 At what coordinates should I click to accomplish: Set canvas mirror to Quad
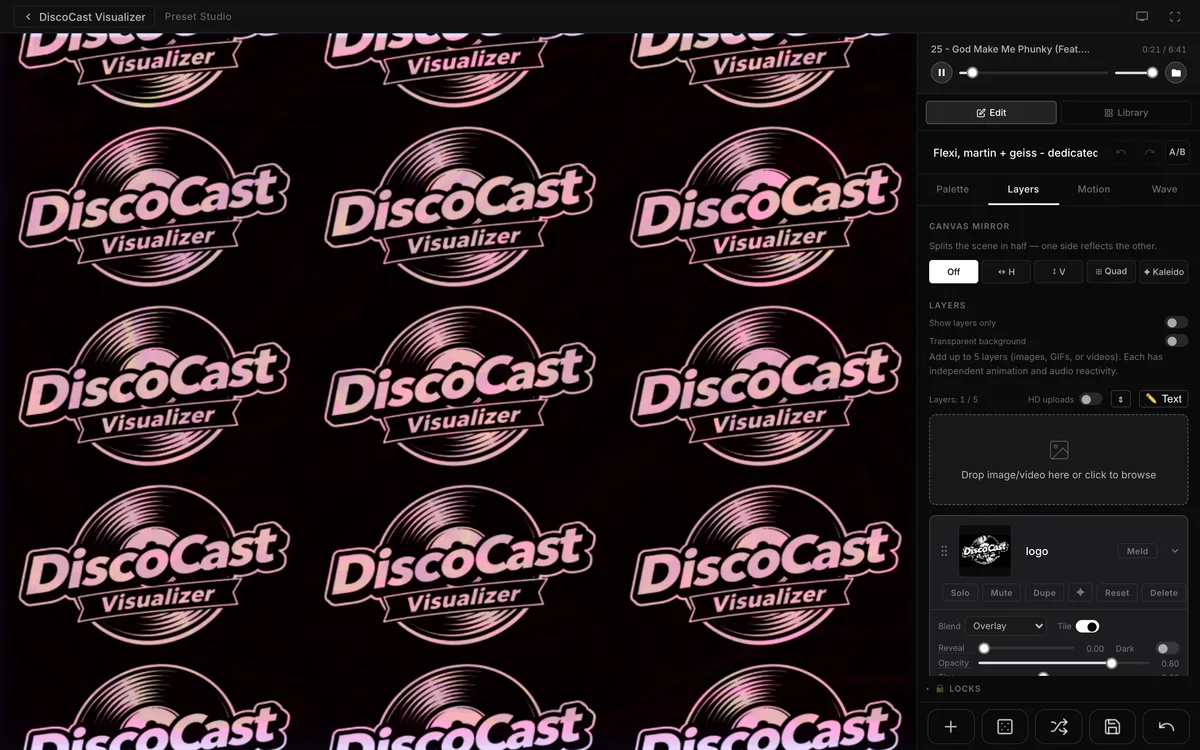(x=1111, y=271)
